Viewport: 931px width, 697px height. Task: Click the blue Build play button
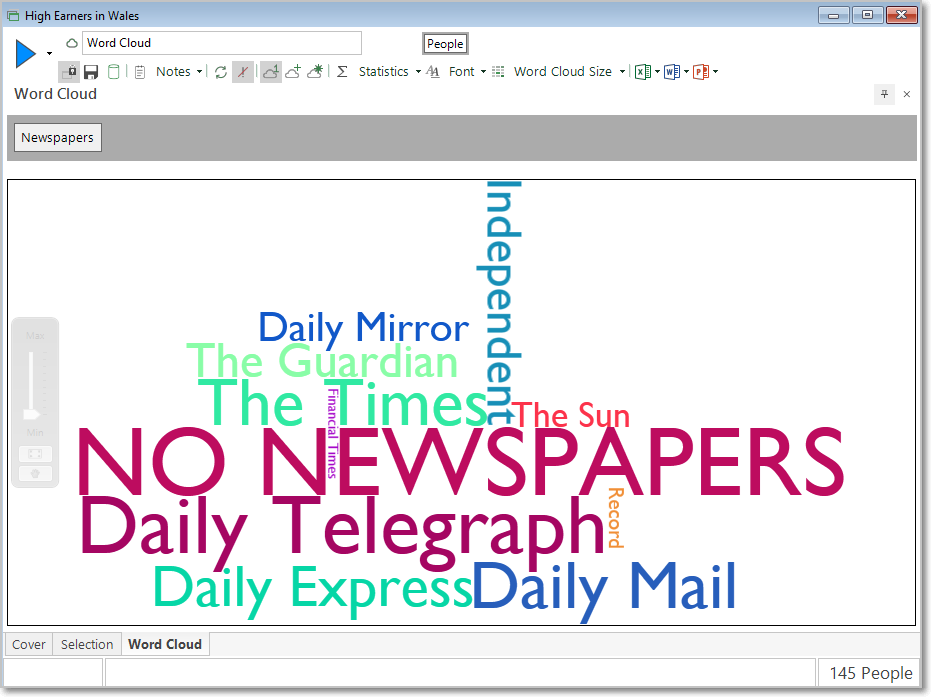click(x=26, y=53)
